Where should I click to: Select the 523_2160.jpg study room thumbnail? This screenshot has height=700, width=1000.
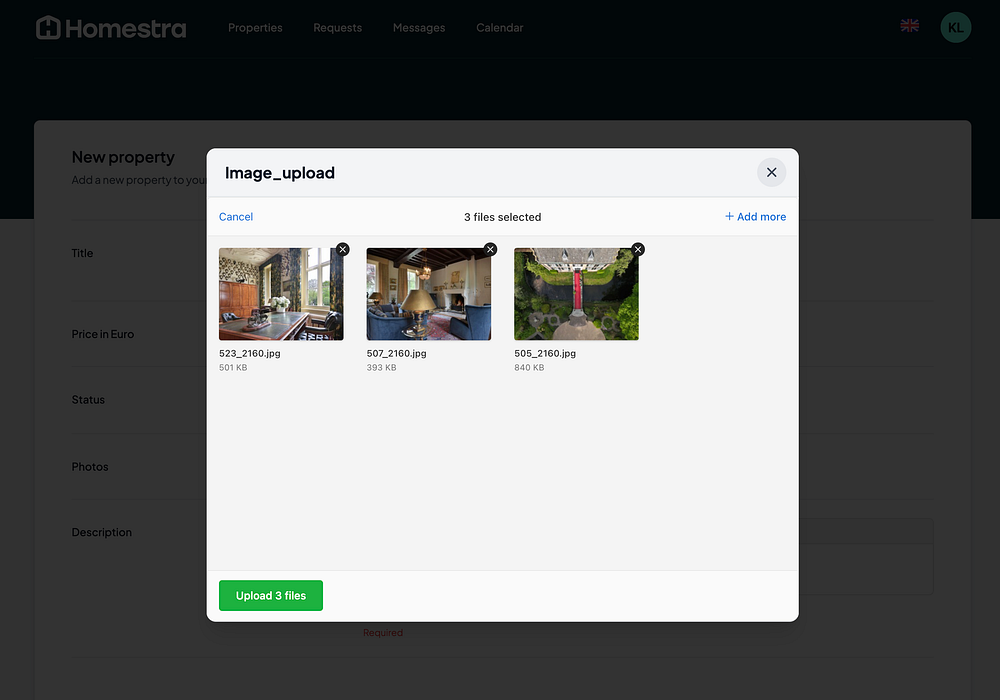[x=281, y=294]
